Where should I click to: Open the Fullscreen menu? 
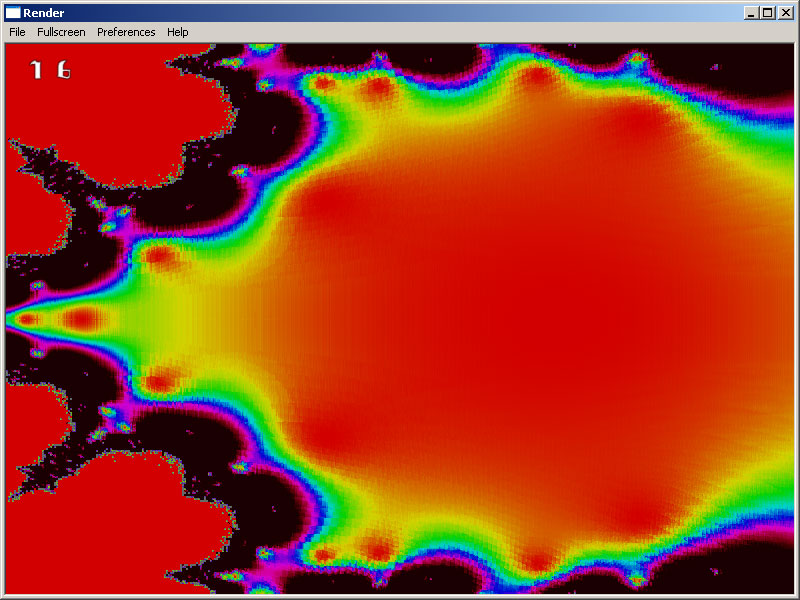(61, 32)
